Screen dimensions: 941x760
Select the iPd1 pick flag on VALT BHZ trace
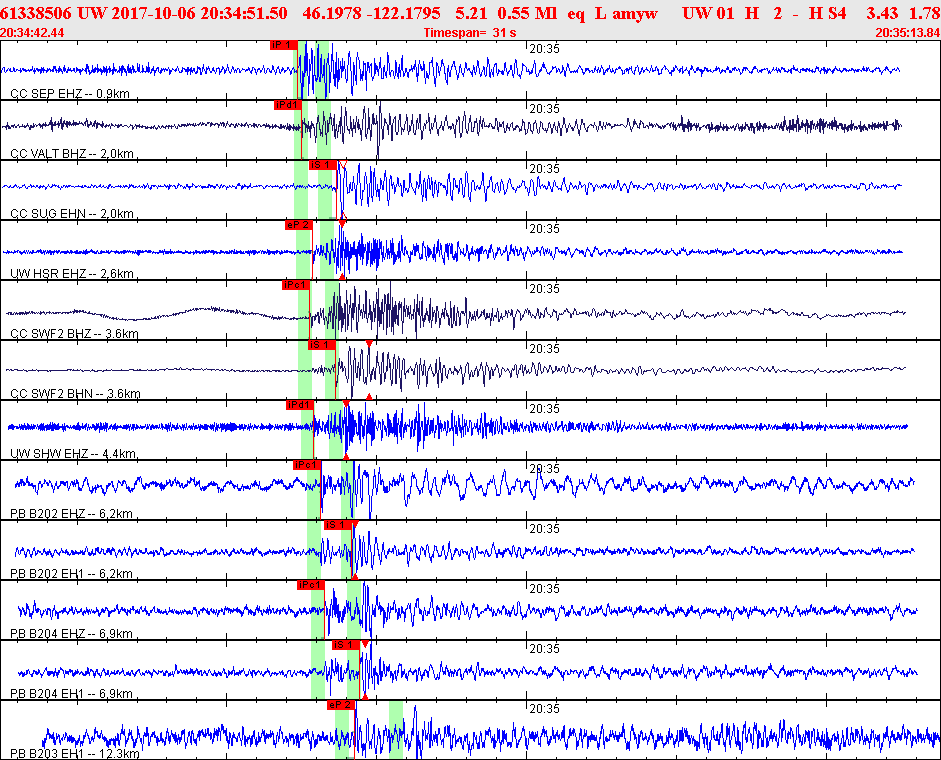pyautogui.click(x=287, y=105)
